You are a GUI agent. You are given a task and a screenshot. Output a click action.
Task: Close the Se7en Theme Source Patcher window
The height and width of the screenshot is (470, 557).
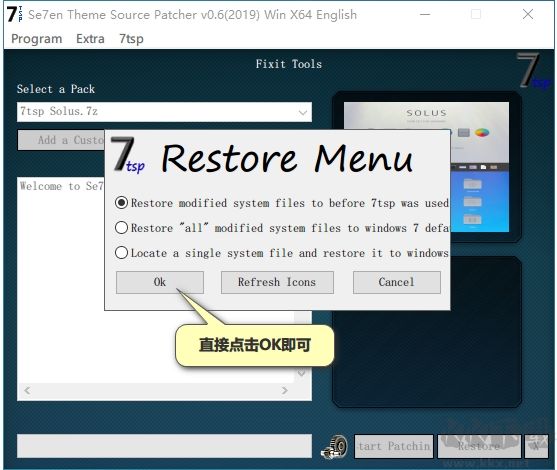coord(528,15)
